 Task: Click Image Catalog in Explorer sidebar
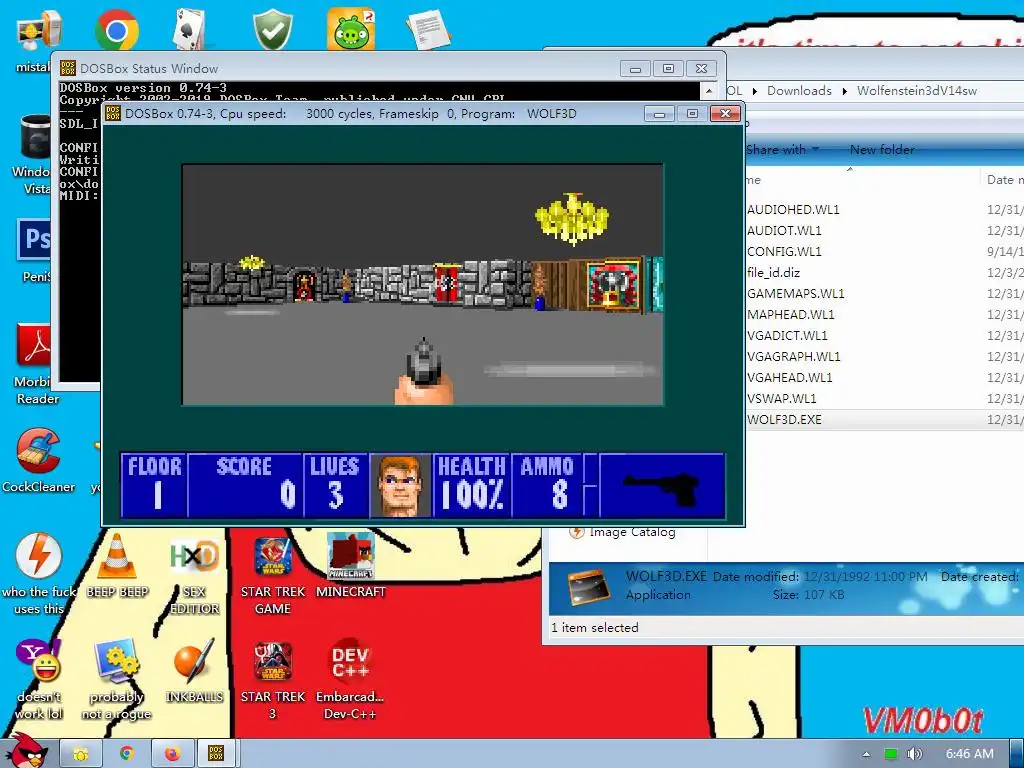coord(632,532)
